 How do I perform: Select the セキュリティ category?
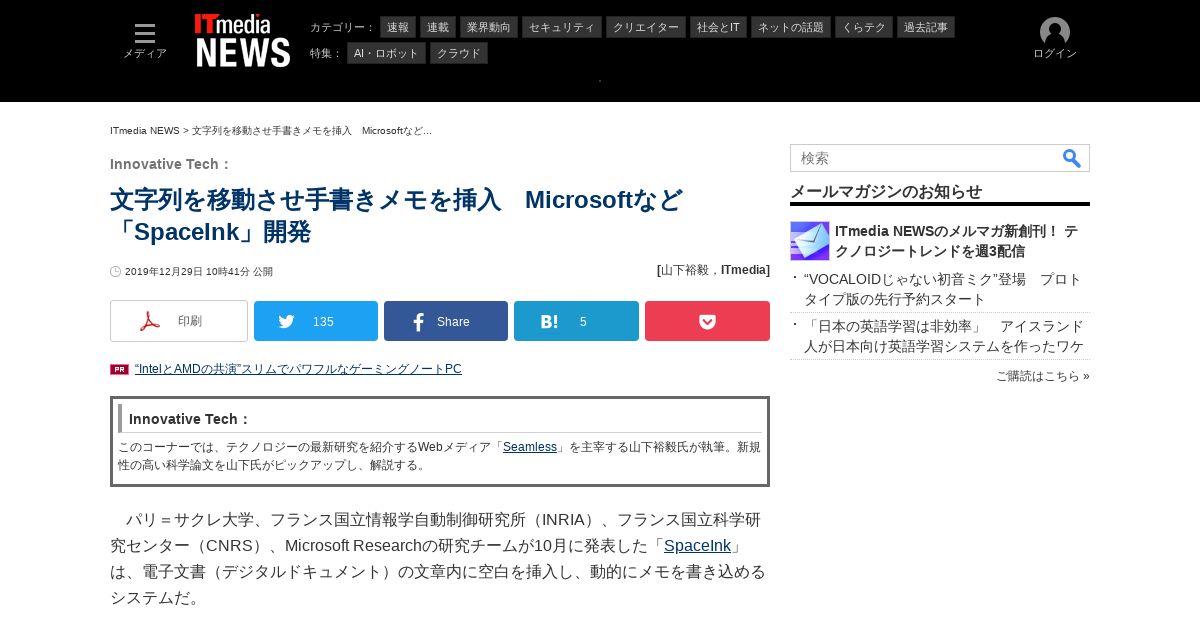[561, 27]
